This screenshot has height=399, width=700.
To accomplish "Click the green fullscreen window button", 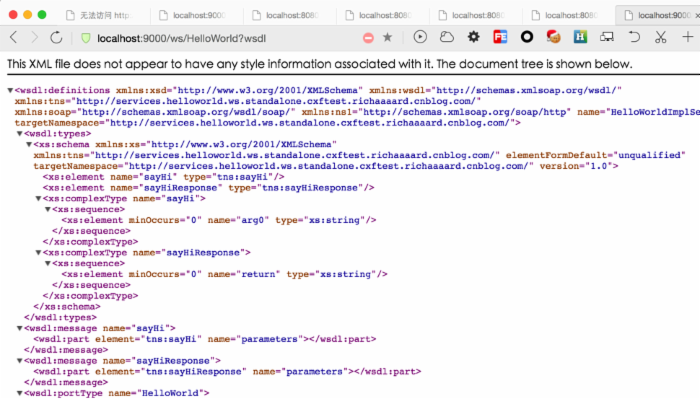I will click(42, 15).
